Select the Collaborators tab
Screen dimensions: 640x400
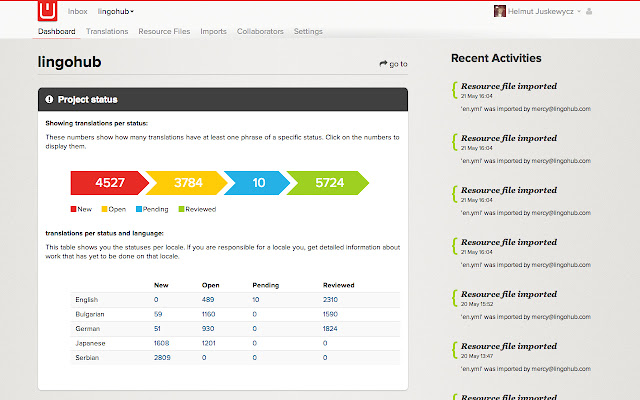click(260, 32)
